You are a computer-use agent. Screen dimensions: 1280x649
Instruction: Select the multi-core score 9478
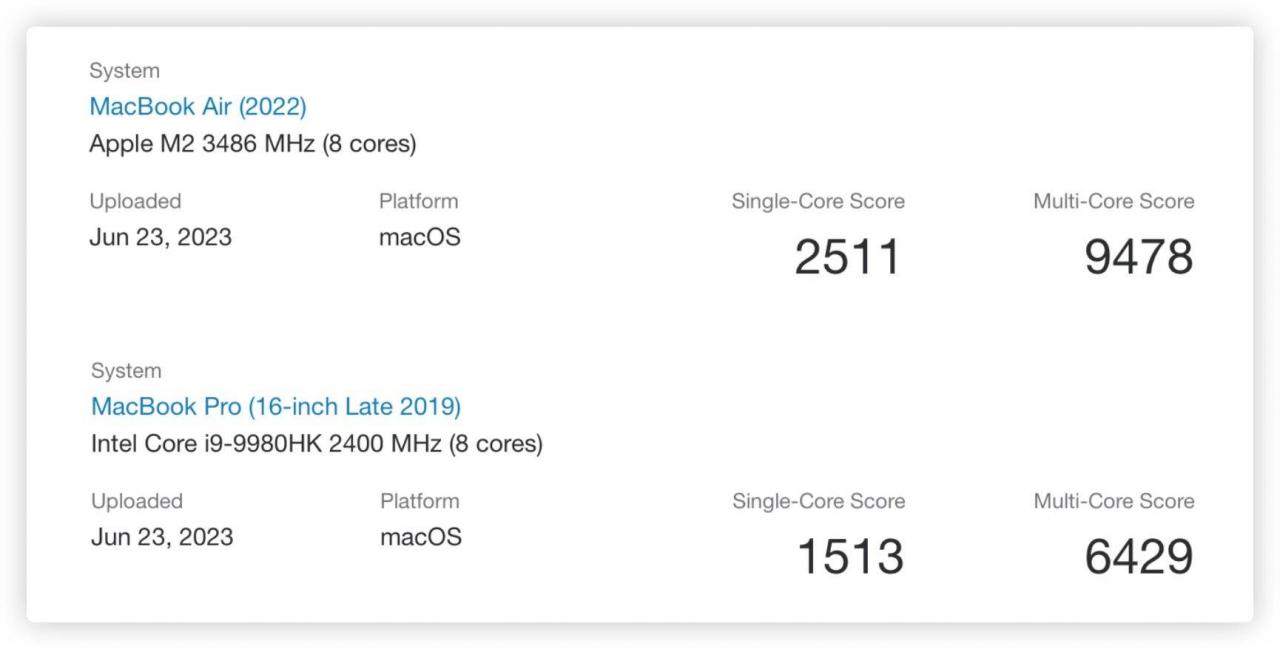1138,257
